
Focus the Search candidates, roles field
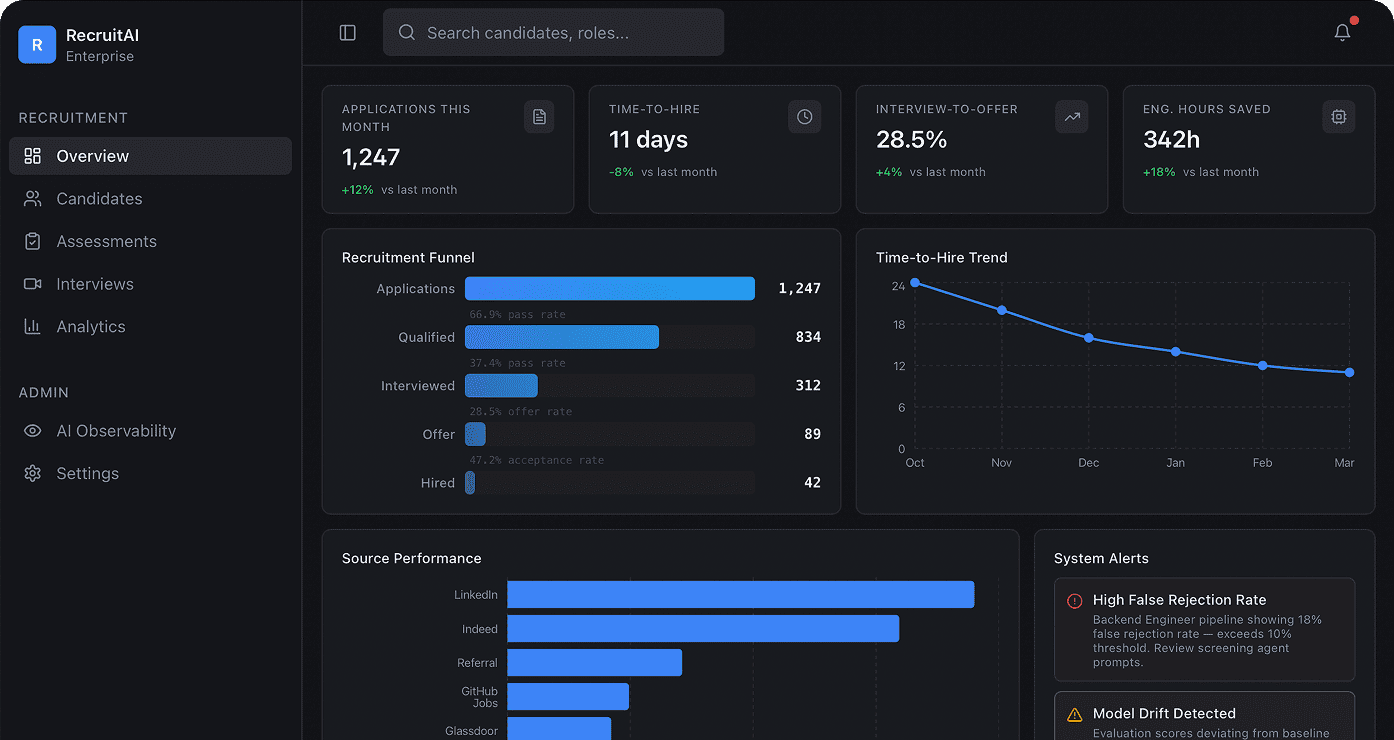(553, 33)
